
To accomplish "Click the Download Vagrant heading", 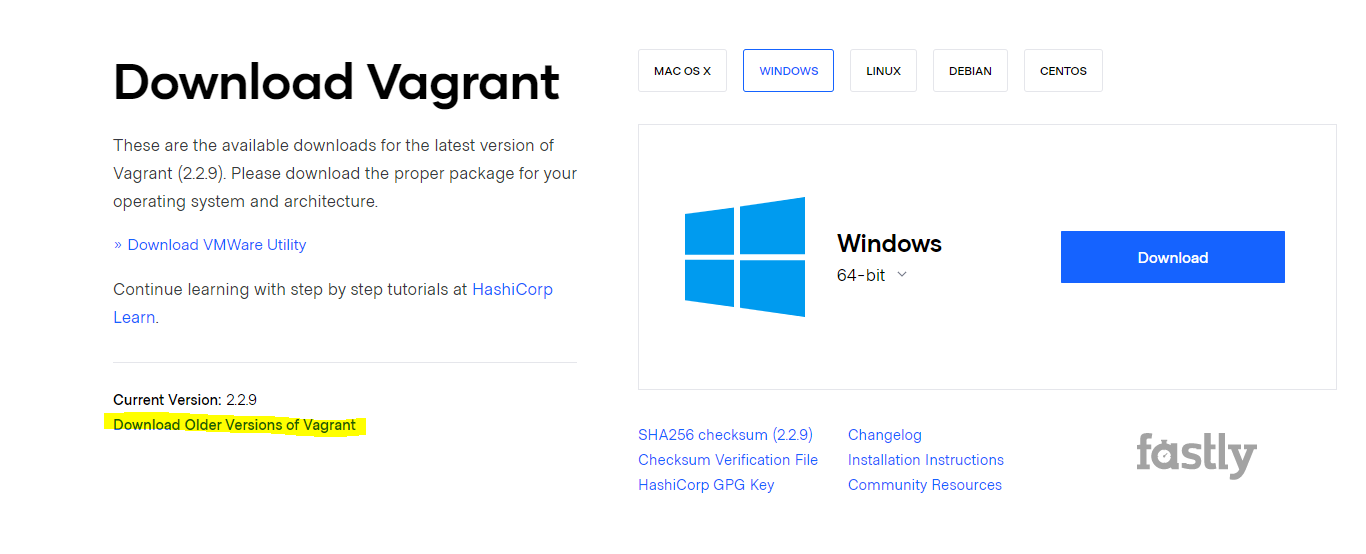I will (x=336, y=82).
